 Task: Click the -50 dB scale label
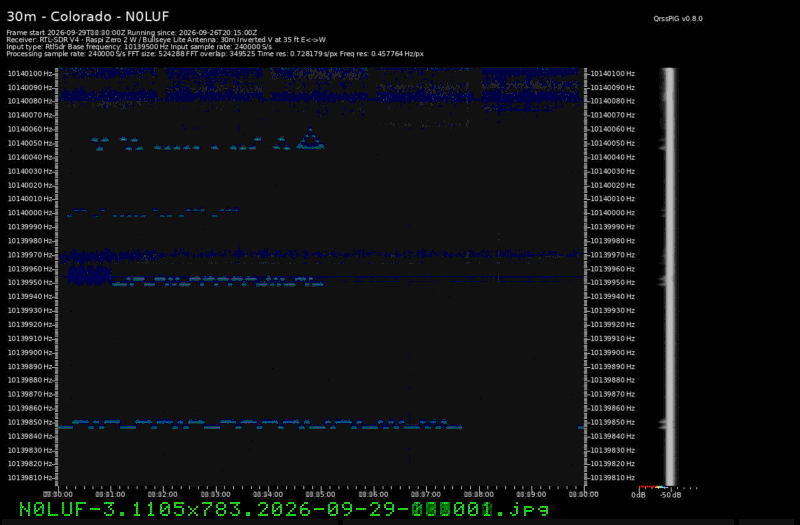pos(670,495)
